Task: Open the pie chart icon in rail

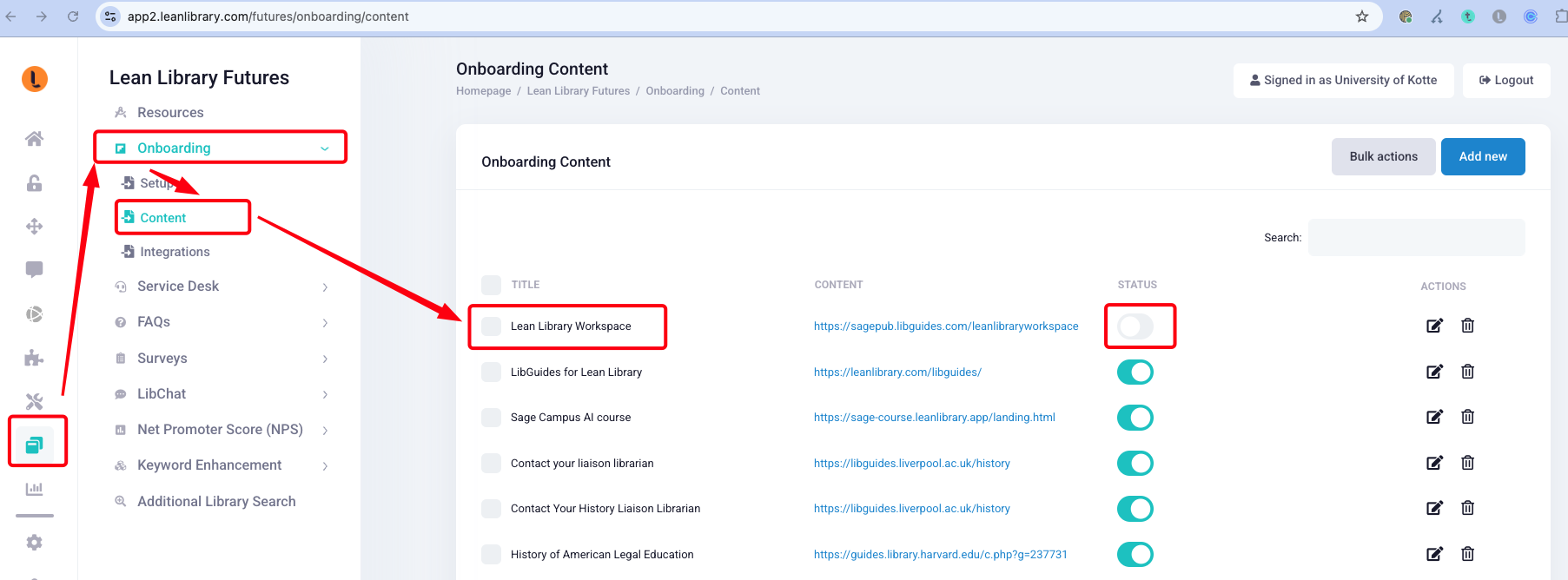Action: (34, 314)
